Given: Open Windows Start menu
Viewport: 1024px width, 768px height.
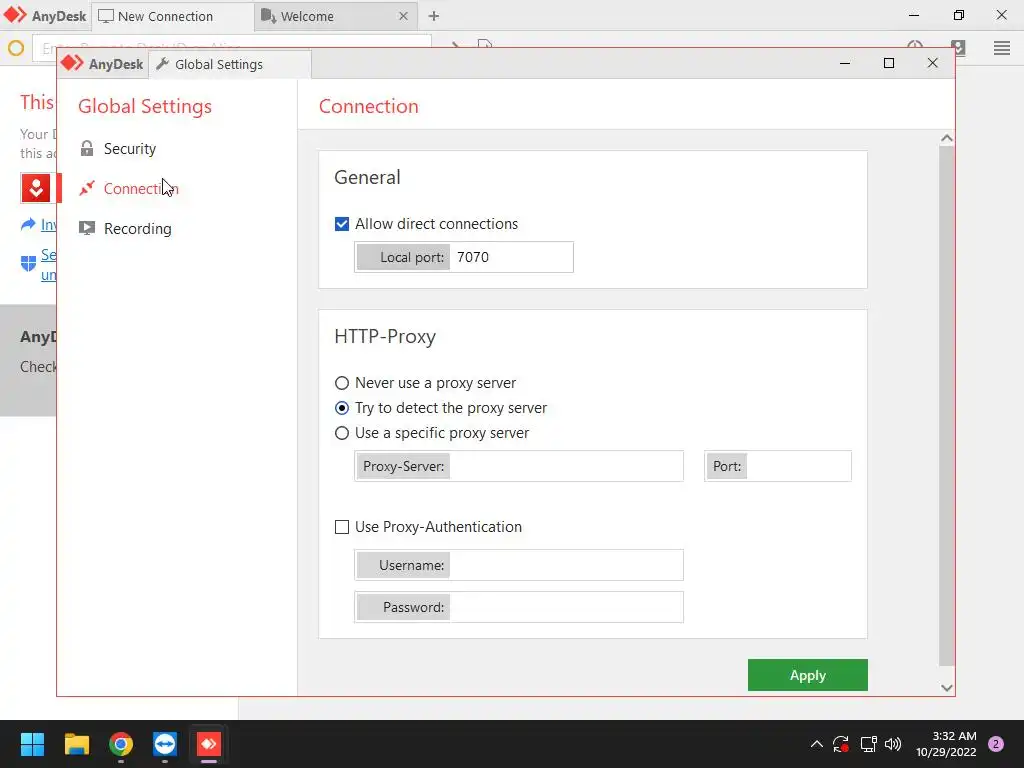Looking at the screenshot, I should pyautogui.click(x=32, y=744).
